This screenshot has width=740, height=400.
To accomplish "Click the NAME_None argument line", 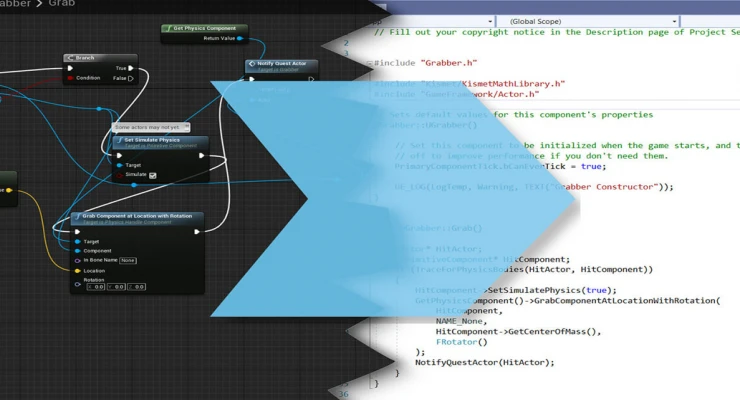I will [462, 321].
